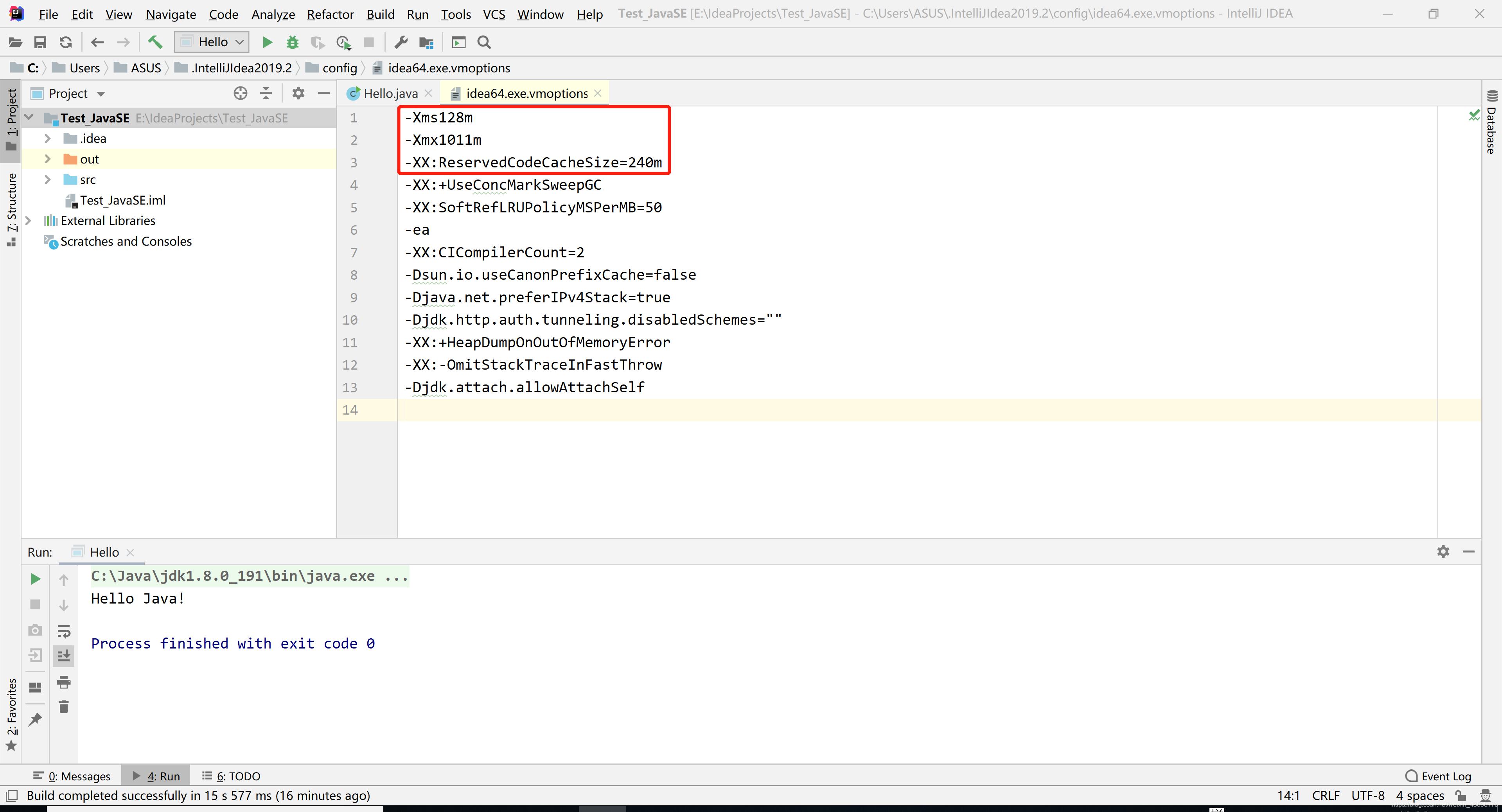Viewport: 1502px width, 812px height.
Task: Toggle soft-wrap in Run console
Action: coord(63,631)
